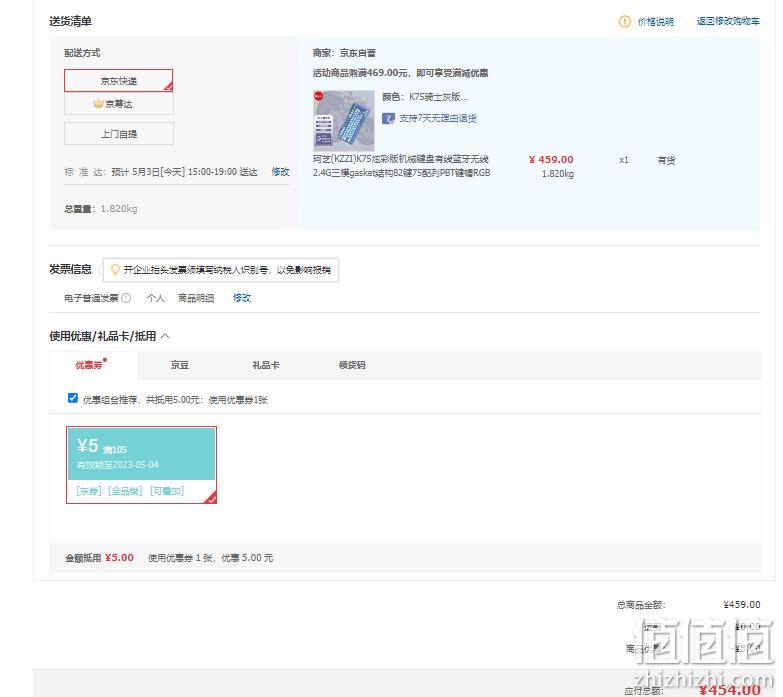Select 上门自提 pickup option
Image resolution: width=783 pixels, height=697 pixels.
[118, 134]
